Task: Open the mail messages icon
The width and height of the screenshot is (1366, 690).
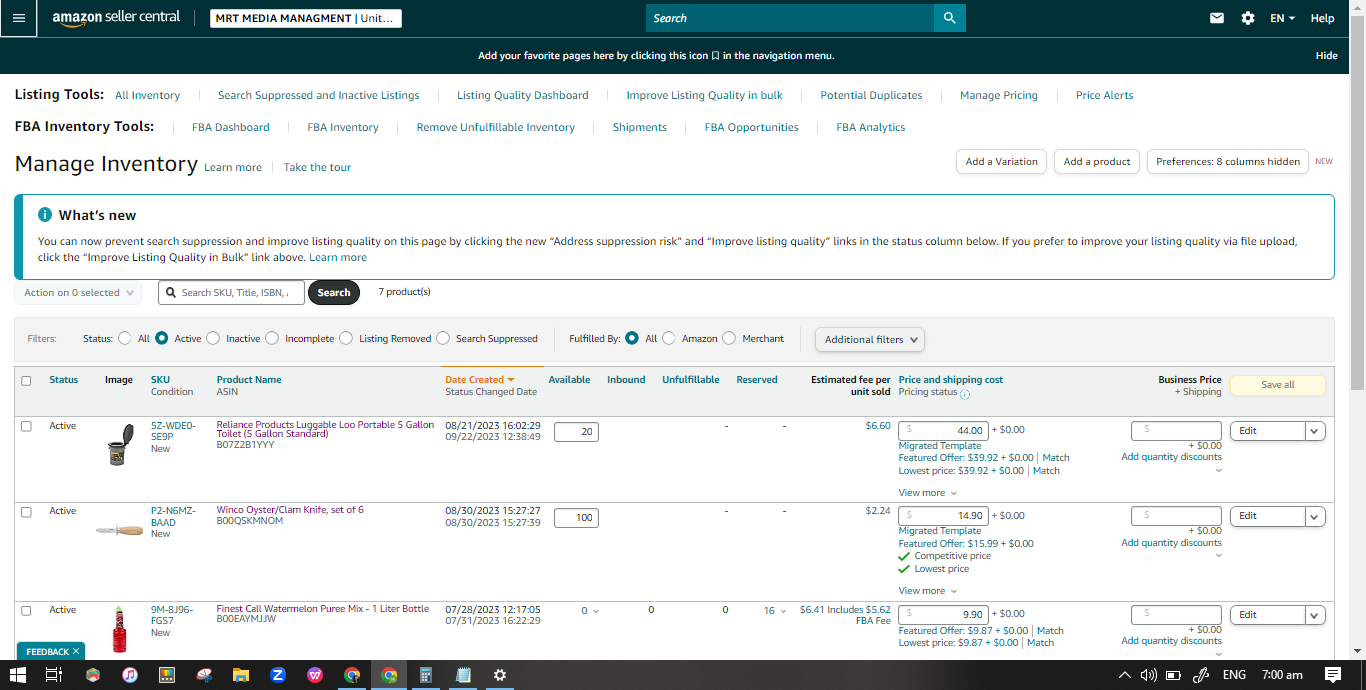Action: pos(1217,18)
